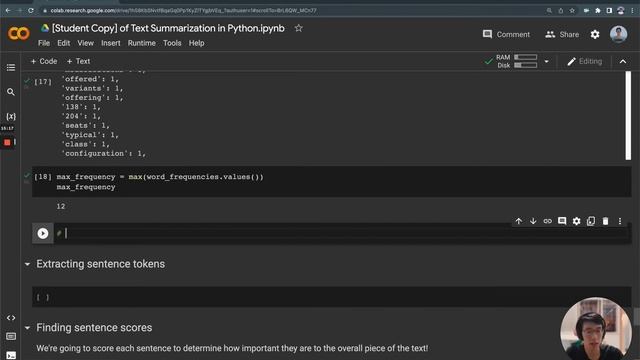
Task: Collapse the header with the up chevron
Action: (623, 62)
